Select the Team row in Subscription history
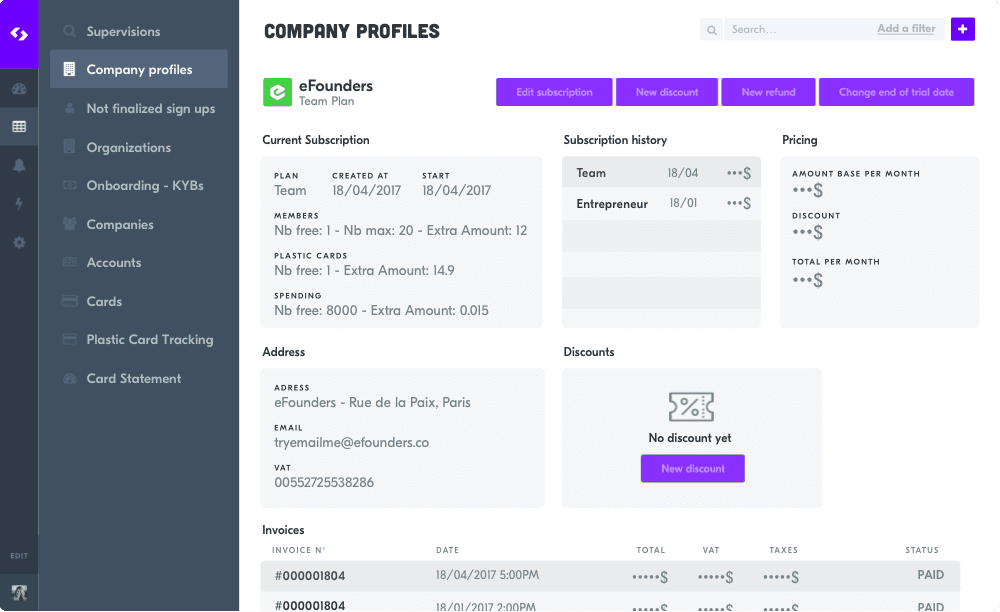Screen dimensions: 1000x612 point(661,173)
